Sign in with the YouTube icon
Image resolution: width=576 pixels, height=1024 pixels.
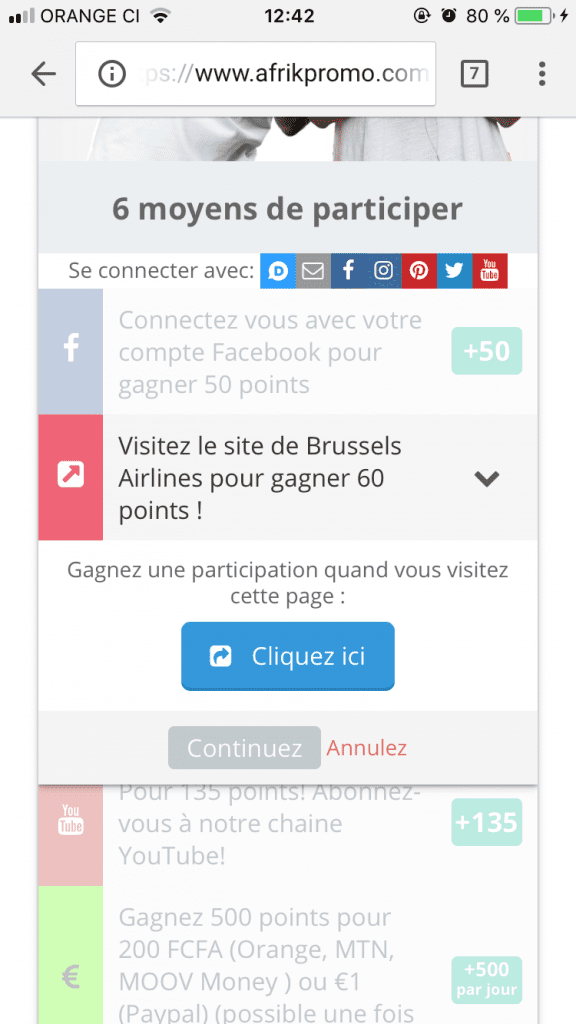(x=489, y=270)
